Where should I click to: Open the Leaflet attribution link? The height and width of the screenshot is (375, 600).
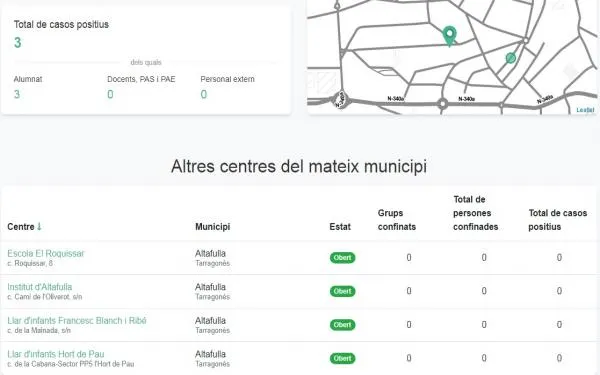[x=585, y=110]
